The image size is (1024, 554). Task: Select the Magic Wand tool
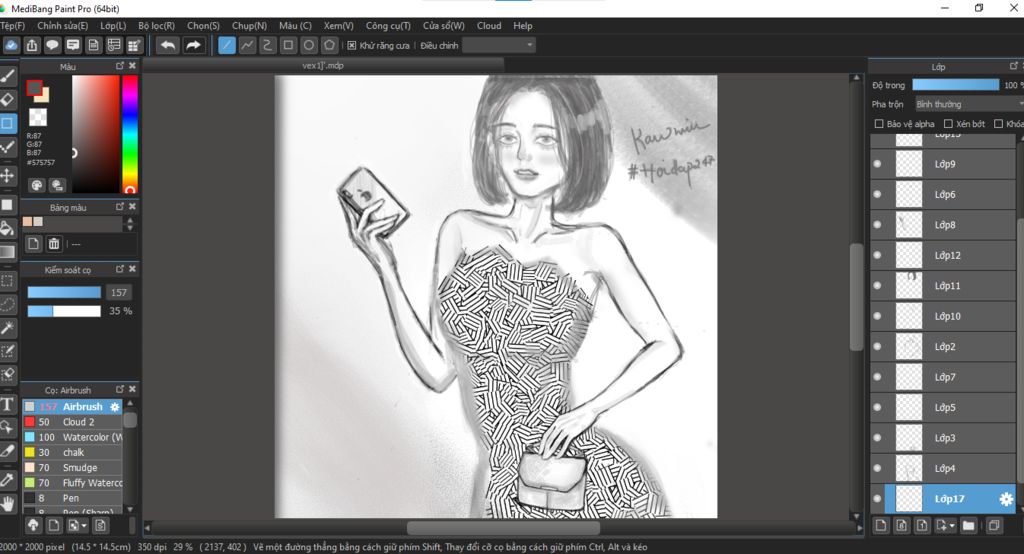pos(7,327)
